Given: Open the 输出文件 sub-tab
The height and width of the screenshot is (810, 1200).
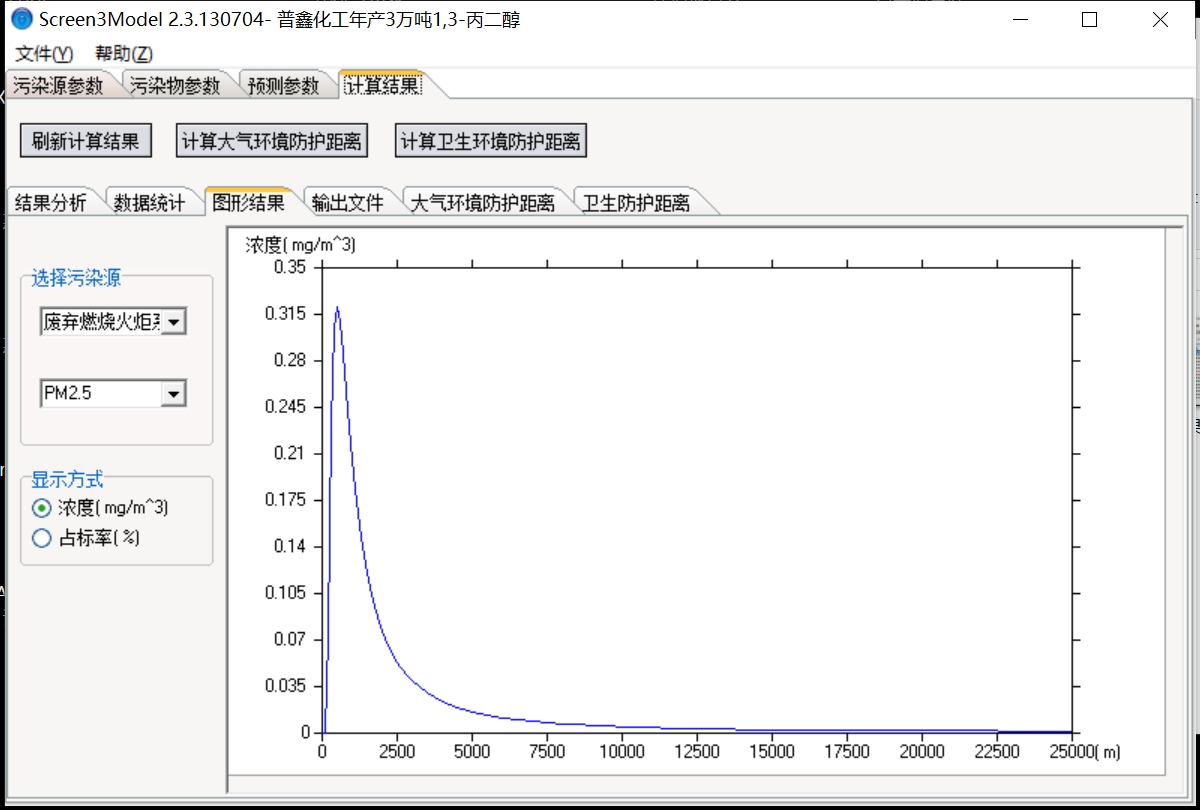Looking at the screenshot, I should (348, 203).
